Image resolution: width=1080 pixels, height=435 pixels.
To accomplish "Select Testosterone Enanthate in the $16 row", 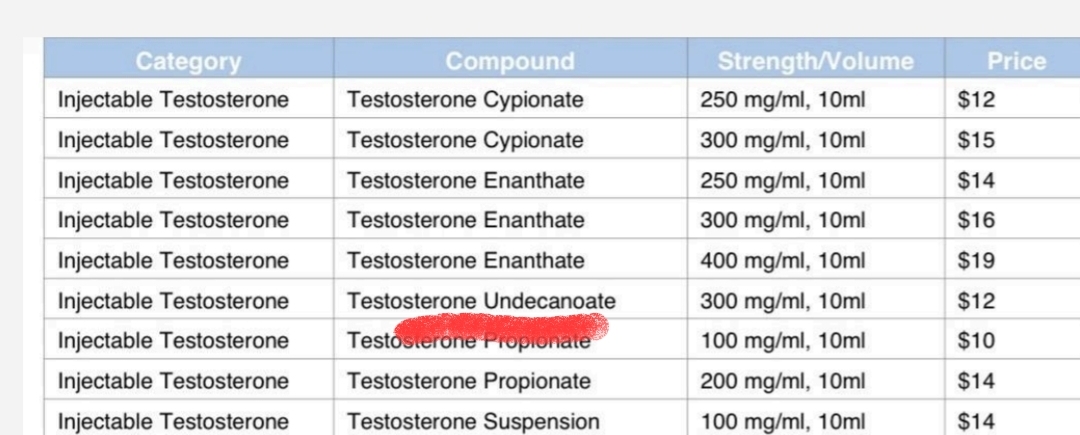I will 465,220.
